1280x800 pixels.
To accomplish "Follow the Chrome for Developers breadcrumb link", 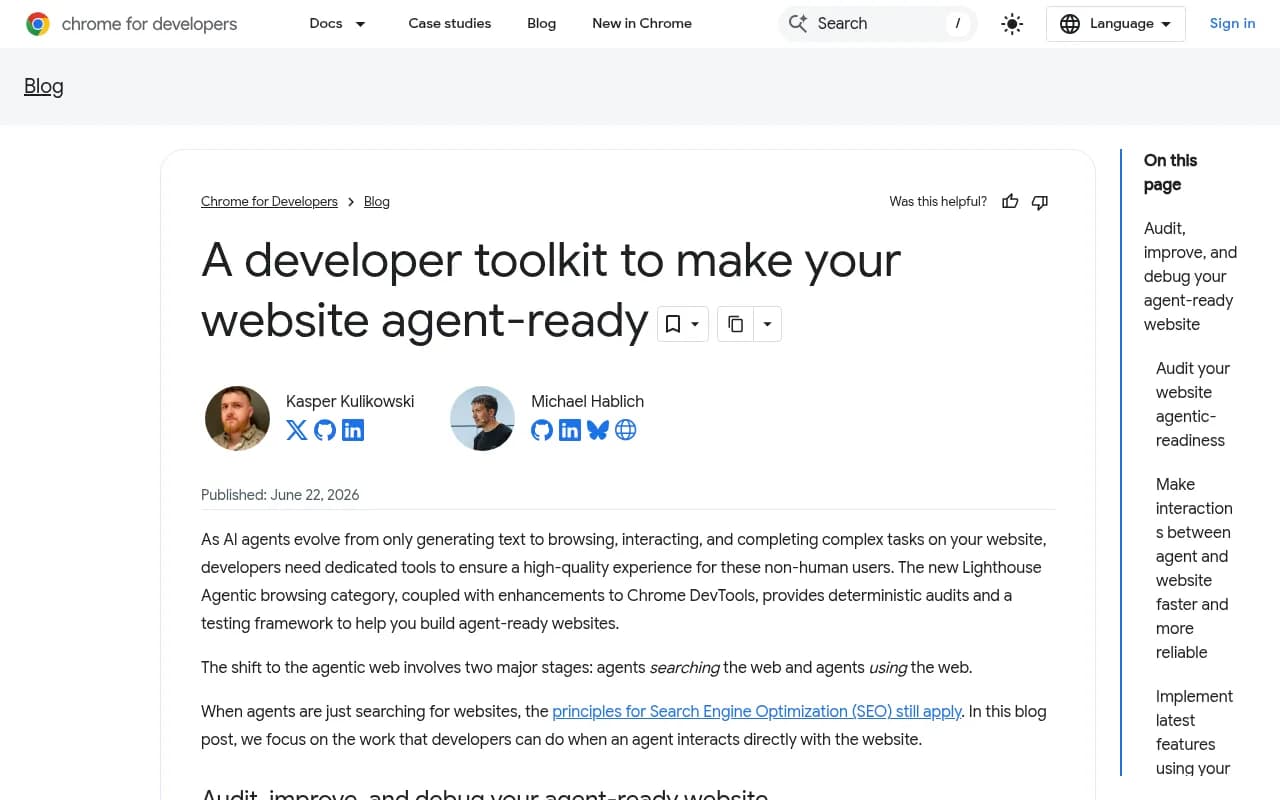I will [x=269, y=202].
